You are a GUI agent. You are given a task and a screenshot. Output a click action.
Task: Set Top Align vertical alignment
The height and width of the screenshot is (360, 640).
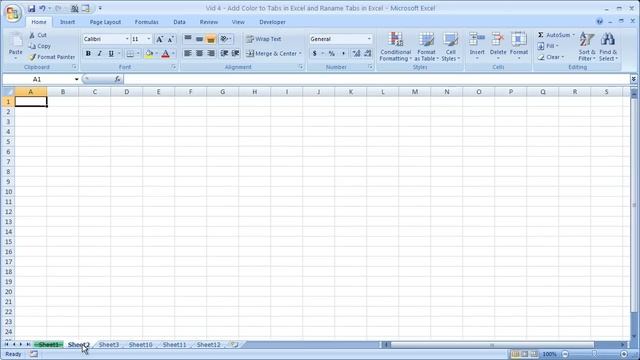(x=188, y=39)
